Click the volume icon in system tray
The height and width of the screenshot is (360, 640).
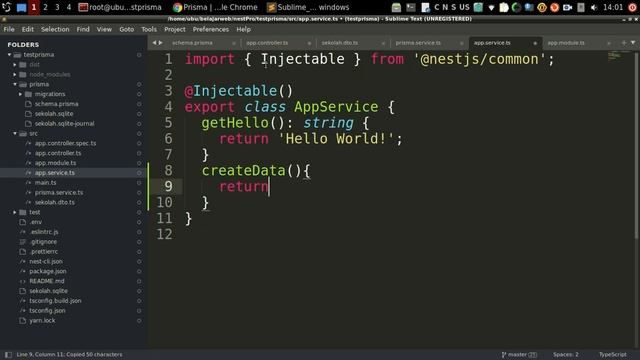[594, 7]
